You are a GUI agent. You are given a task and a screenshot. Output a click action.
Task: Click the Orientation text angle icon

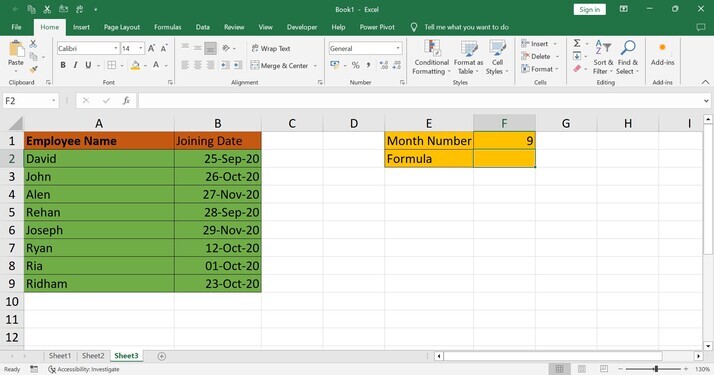click(x=226, y=48)
